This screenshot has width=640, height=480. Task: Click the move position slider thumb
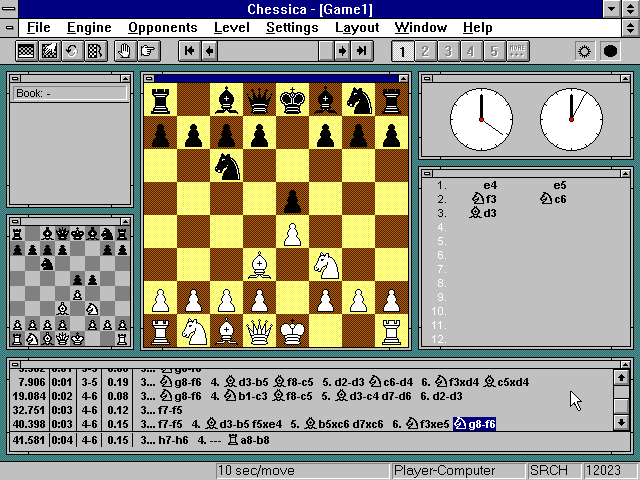pyautogui.click(x=326, y=51)
